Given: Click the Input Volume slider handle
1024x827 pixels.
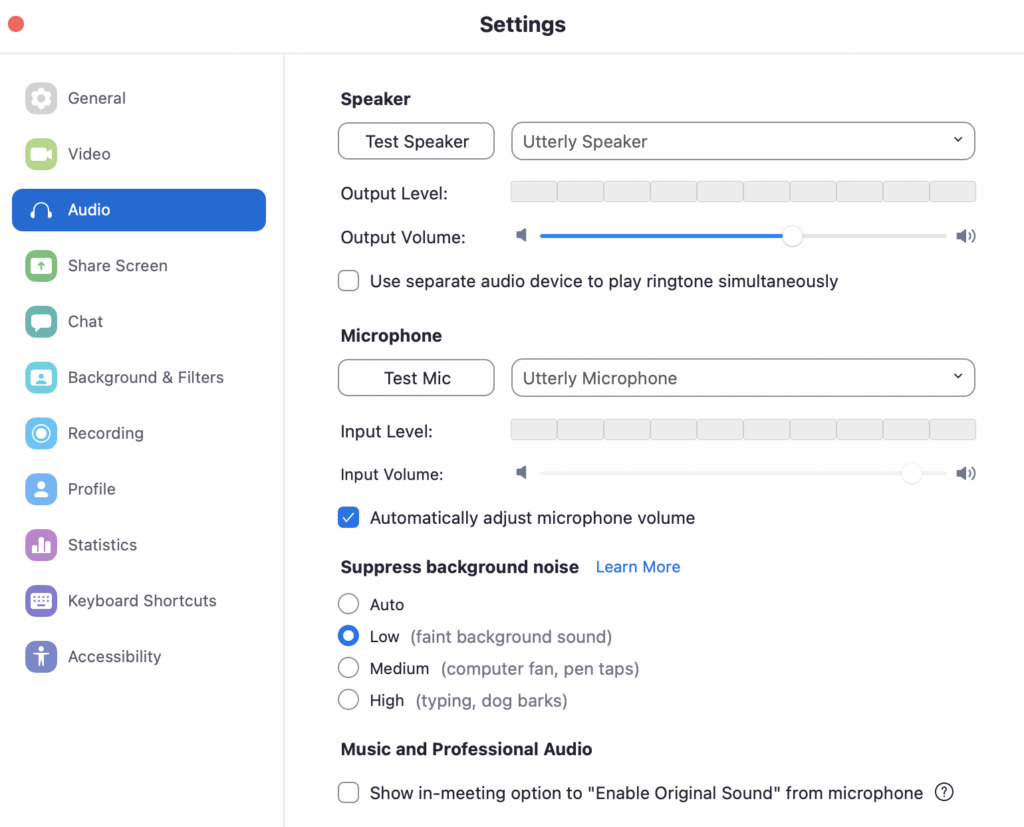Looking at the screenshot, I should point(911,473).
